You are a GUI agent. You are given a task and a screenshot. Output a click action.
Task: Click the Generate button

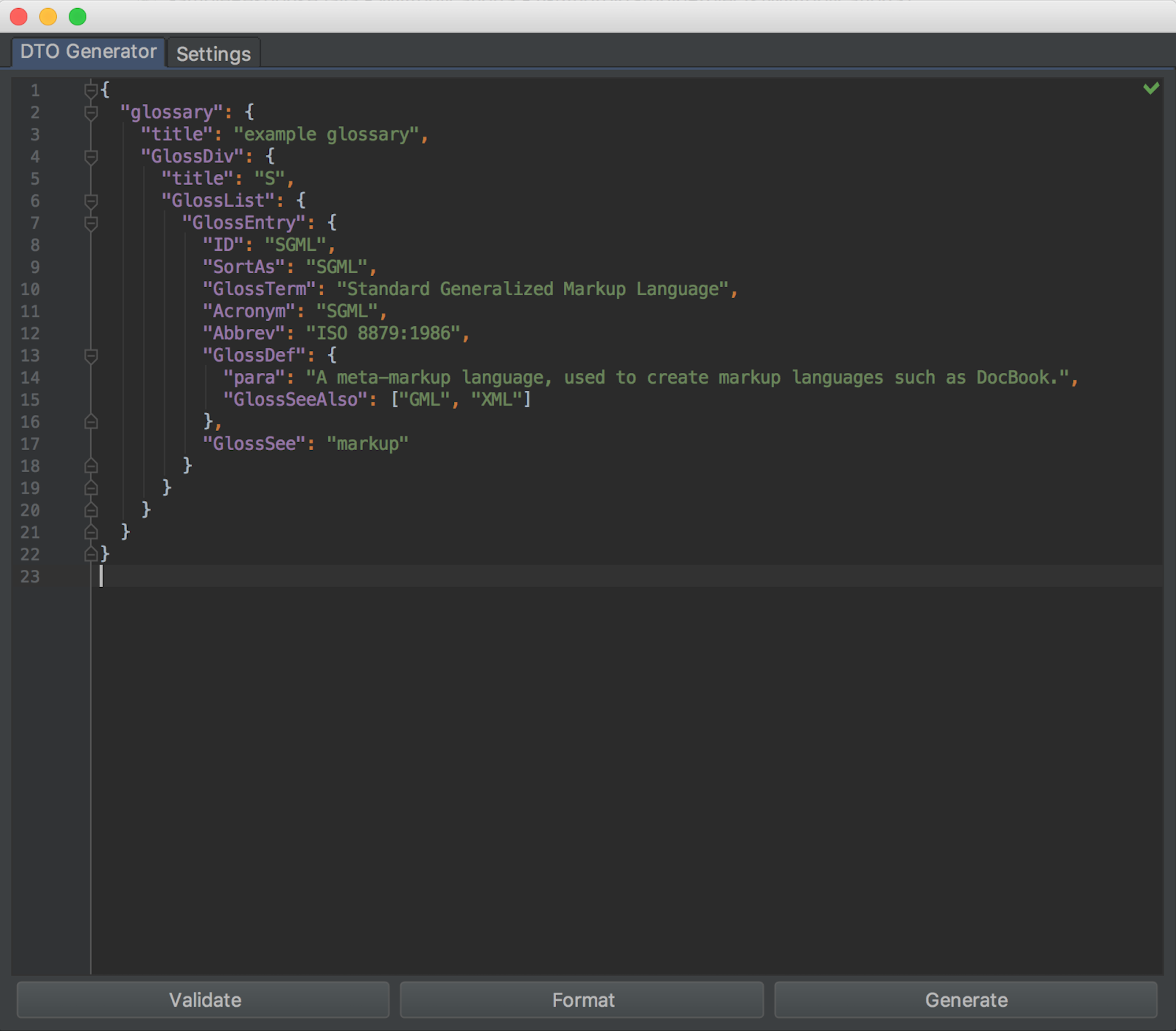point(966,1000)
